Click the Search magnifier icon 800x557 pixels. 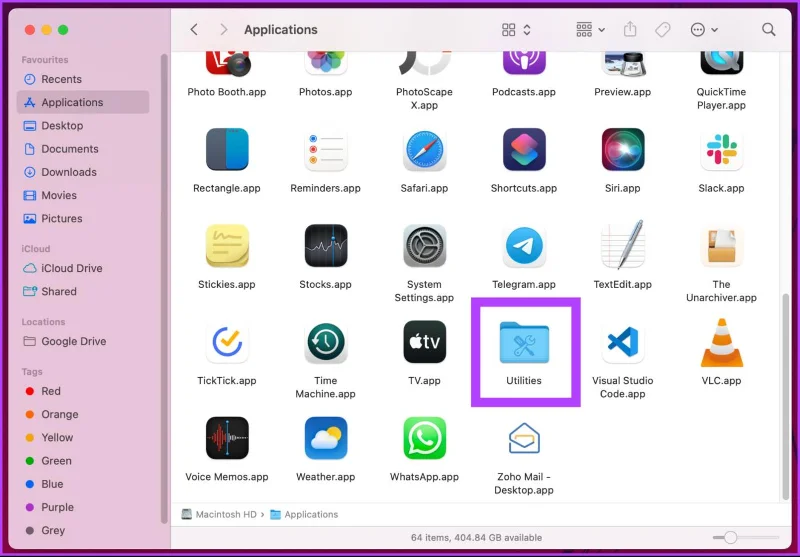tap(768, 30)
